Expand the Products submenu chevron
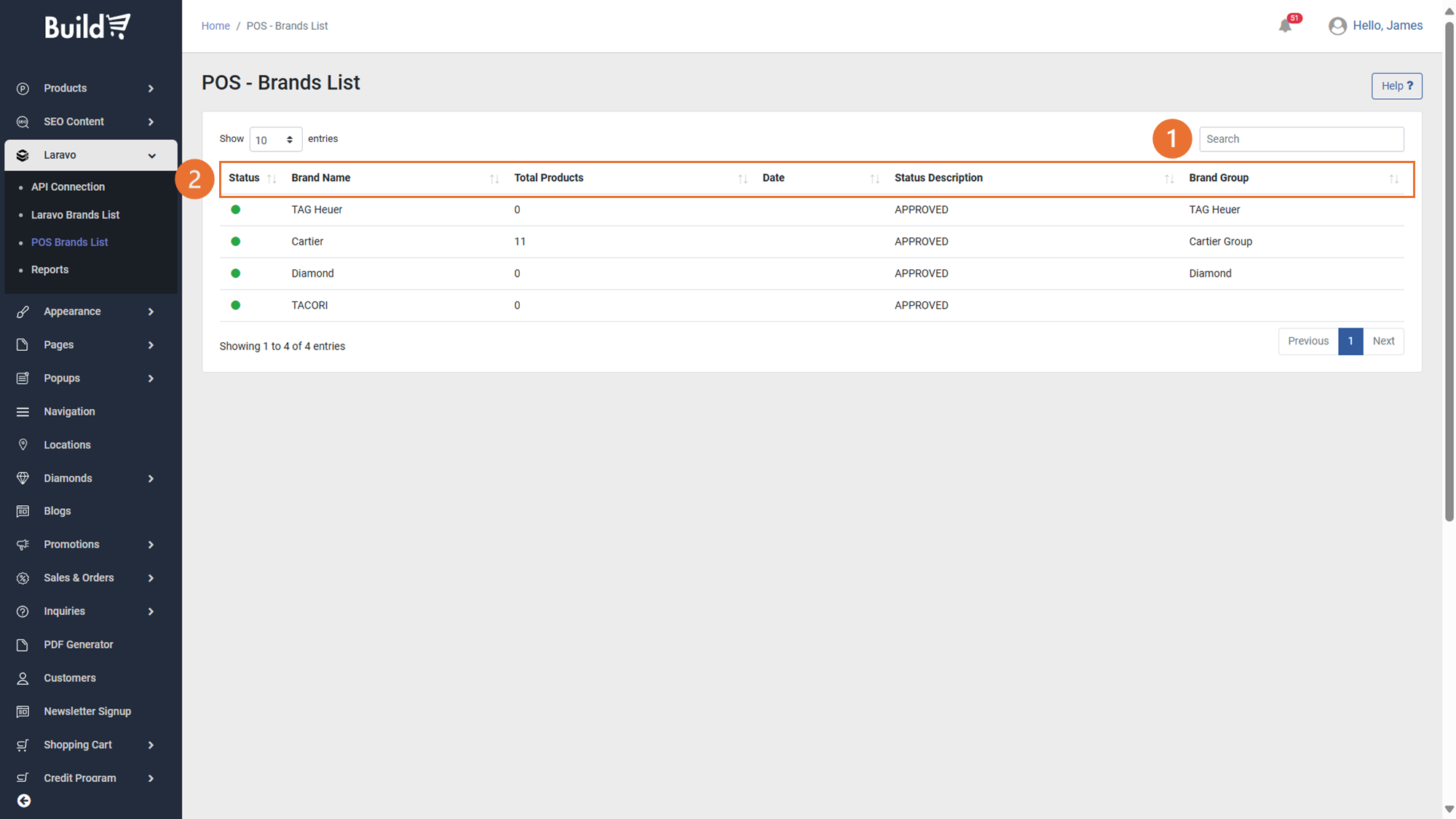Viewport: 1456px width, 819px height. [x=151, y=89]
